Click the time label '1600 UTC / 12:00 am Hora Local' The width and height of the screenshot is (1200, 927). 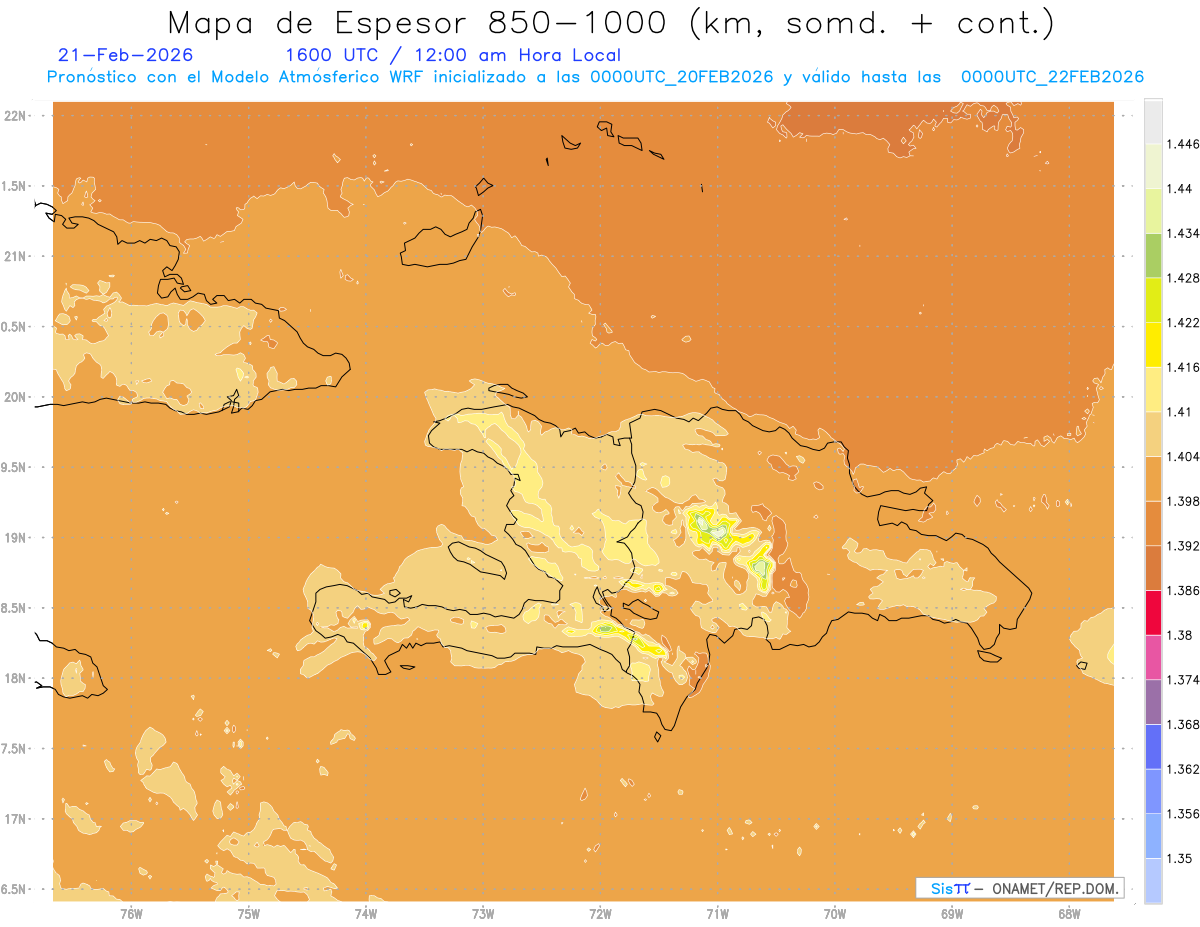[x=453, y=55]
